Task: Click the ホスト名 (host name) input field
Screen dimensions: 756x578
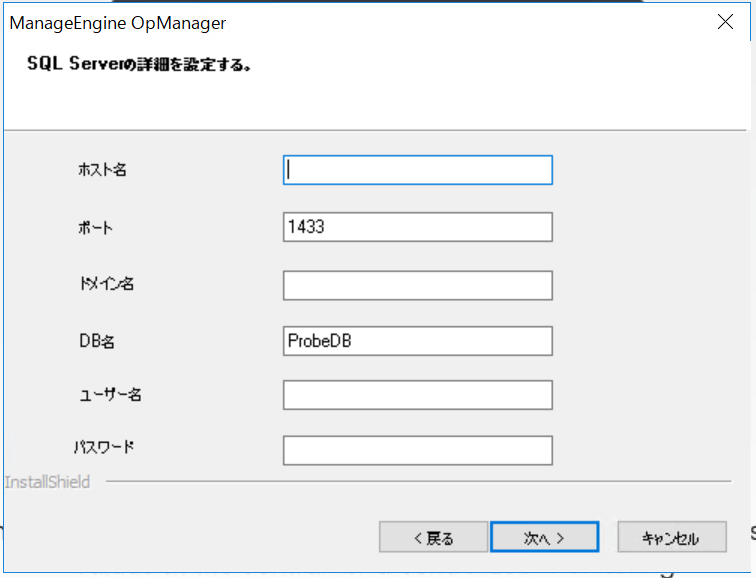Action: (418, 170)
